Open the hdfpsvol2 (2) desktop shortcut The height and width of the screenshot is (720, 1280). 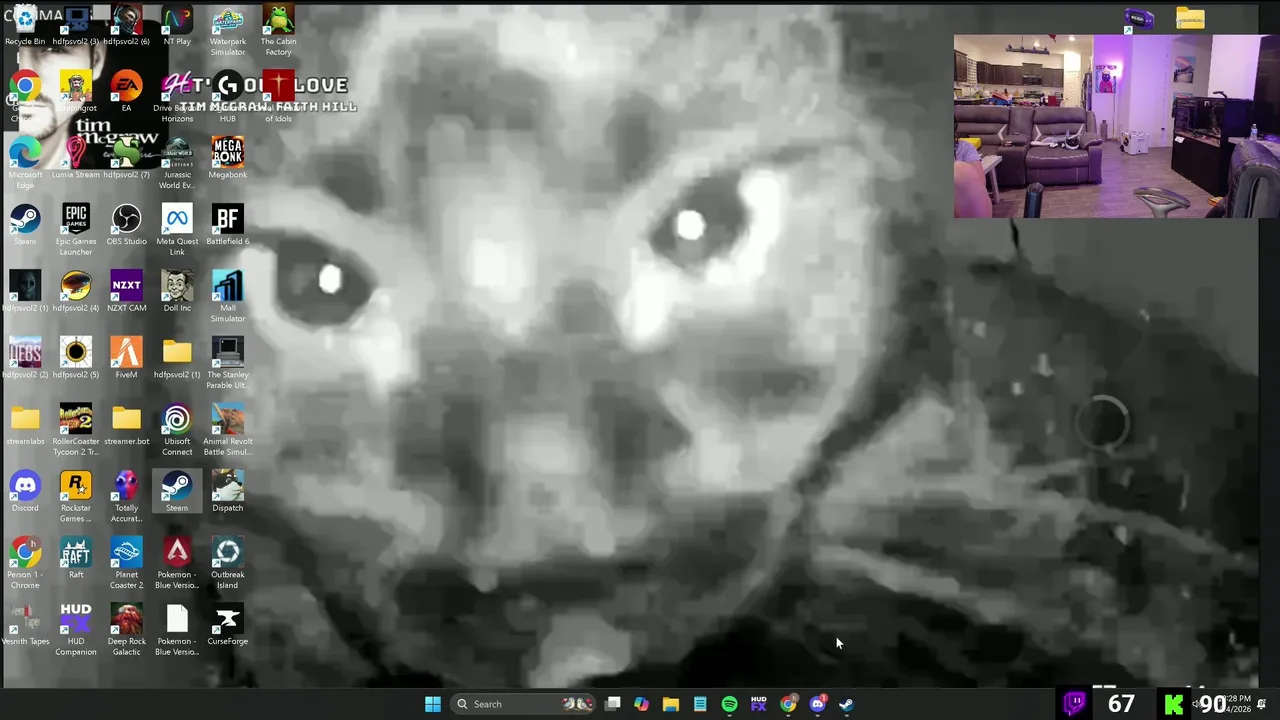tap(25, 359)
